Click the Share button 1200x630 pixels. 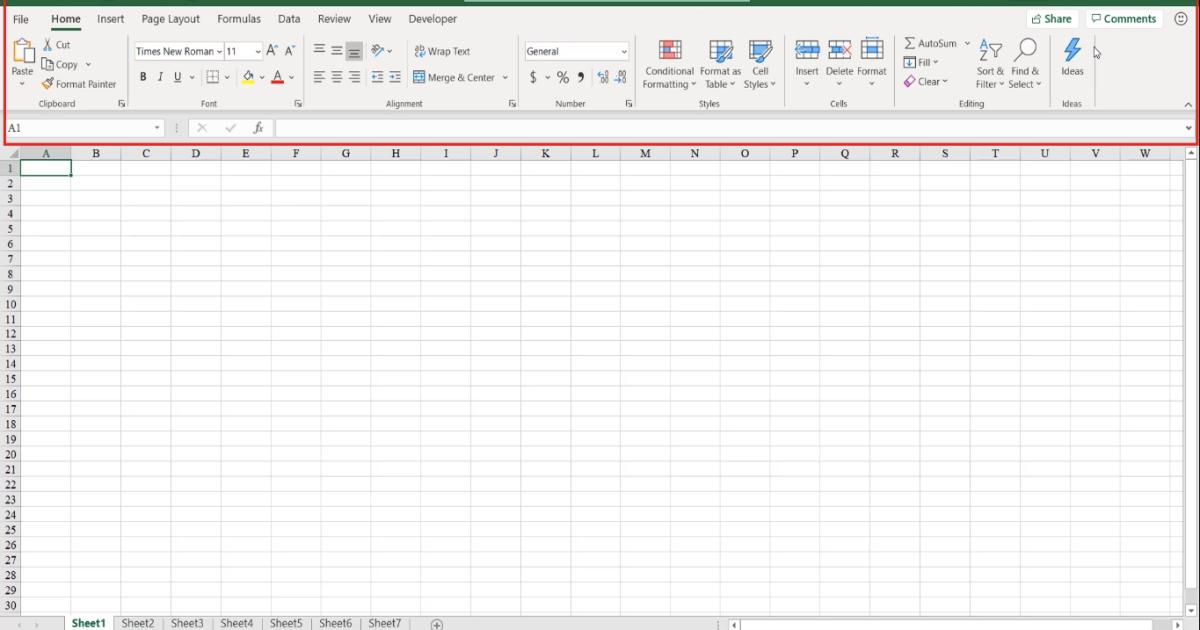point(1052,18)
